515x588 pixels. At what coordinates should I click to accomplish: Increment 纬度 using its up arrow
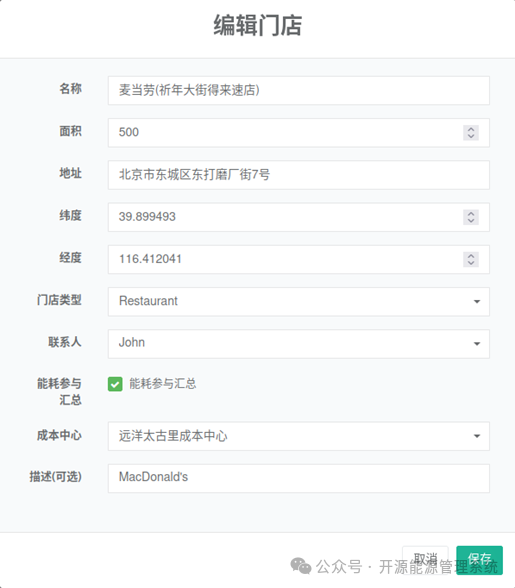471,213
